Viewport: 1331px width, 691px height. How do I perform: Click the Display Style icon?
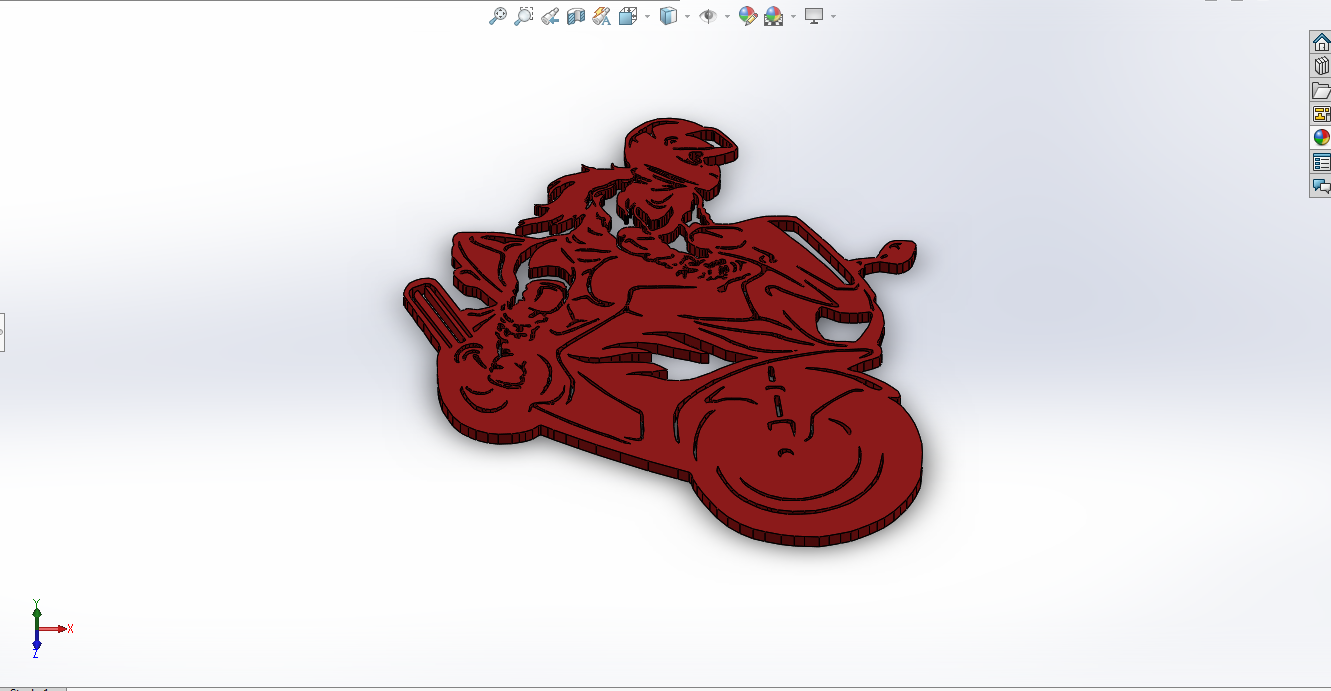[669, 16]
